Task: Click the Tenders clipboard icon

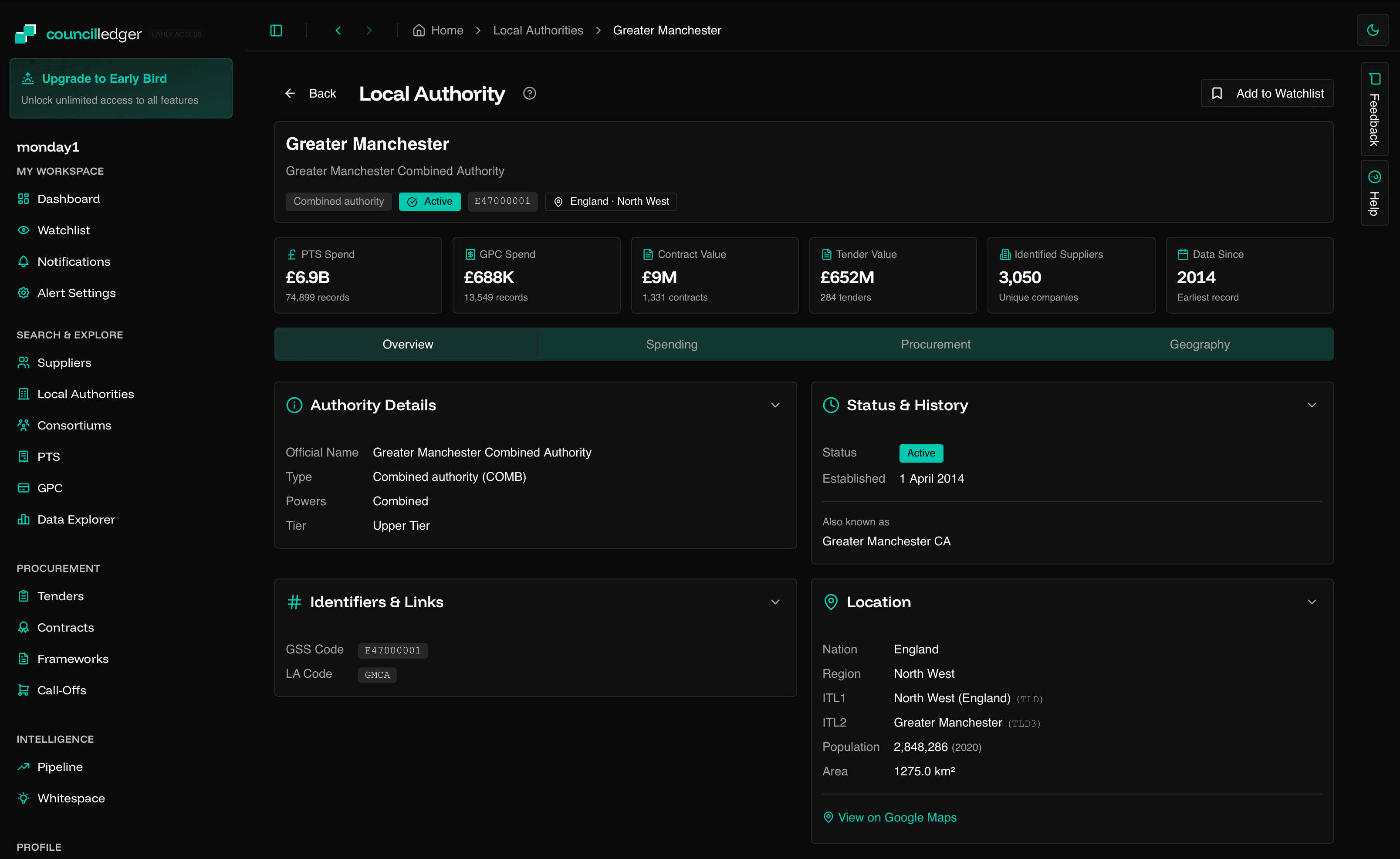Action: tap(23, 596)
